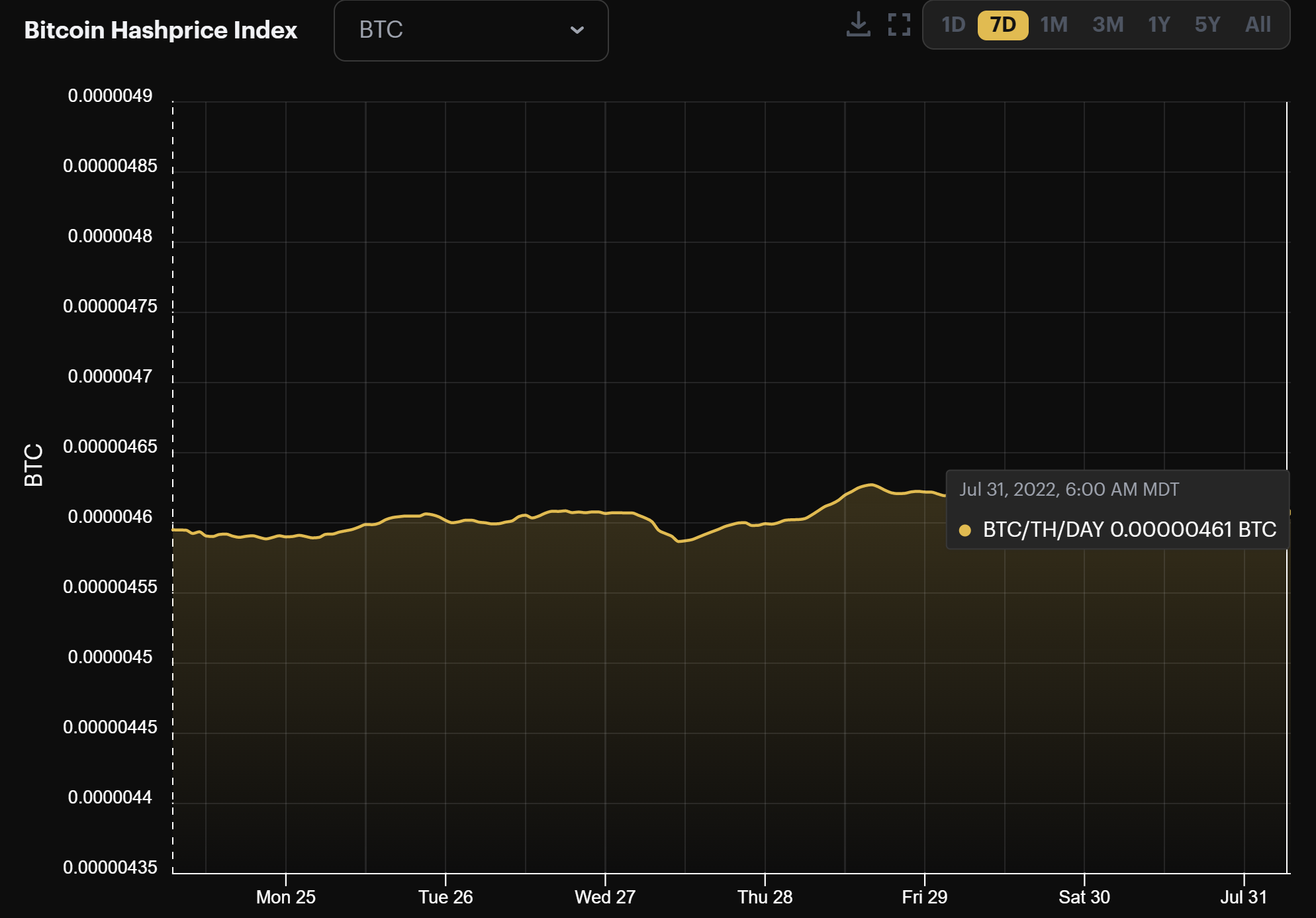Click the highlighted 7D range button
Image resolution: width=1316 pixels, height=918 pixels.
pos(1002,25)
